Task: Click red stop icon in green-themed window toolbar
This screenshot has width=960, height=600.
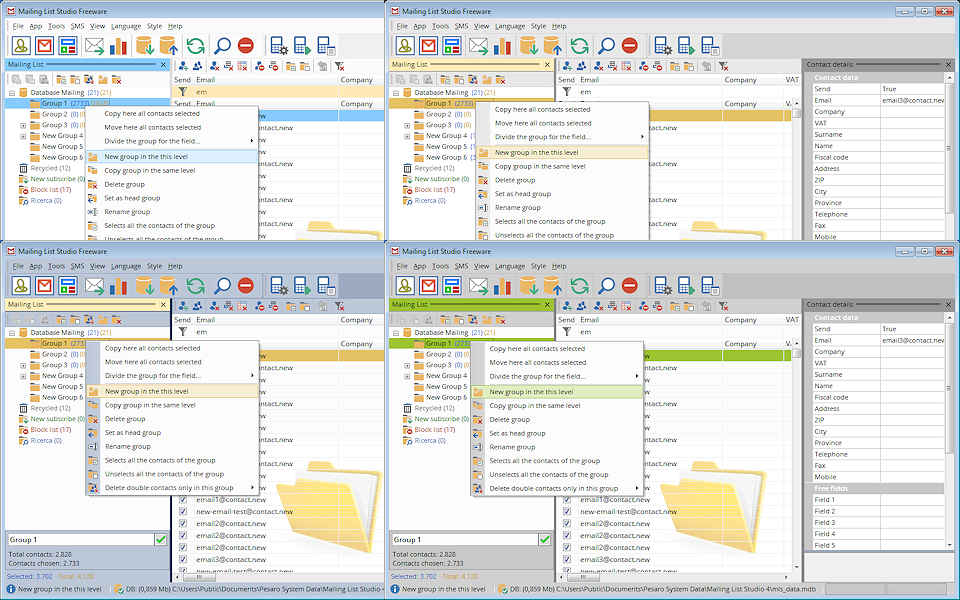Action: 630,286
